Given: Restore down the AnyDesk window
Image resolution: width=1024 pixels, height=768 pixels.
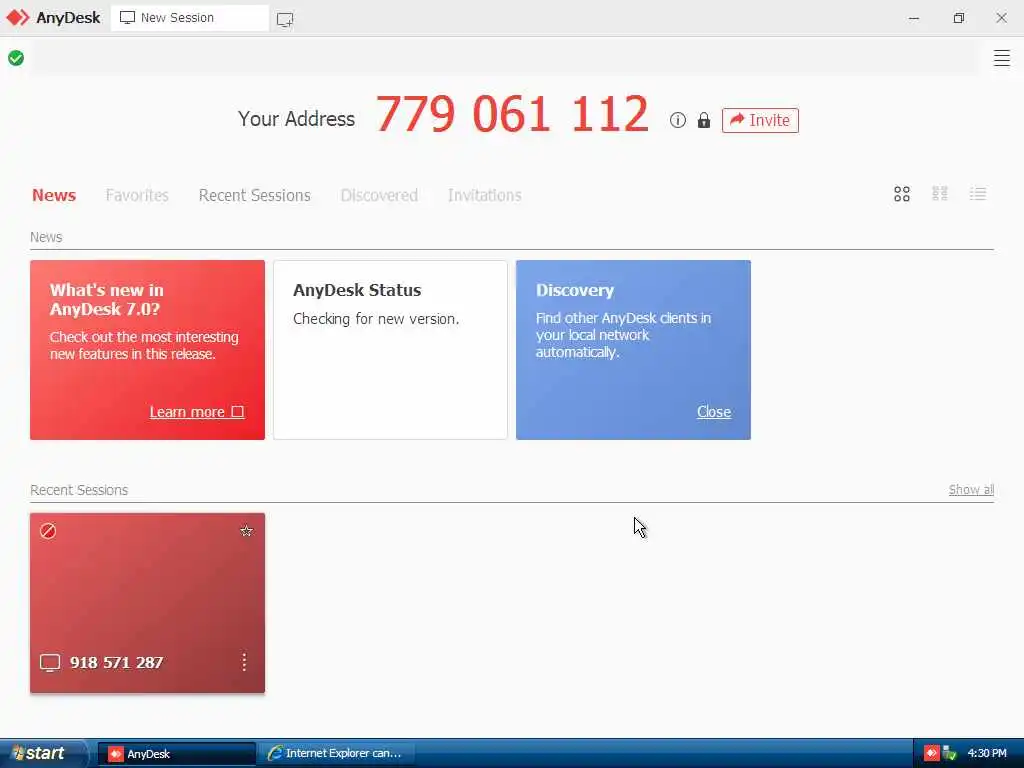Looking at the screenshot, I should (958, 18).
